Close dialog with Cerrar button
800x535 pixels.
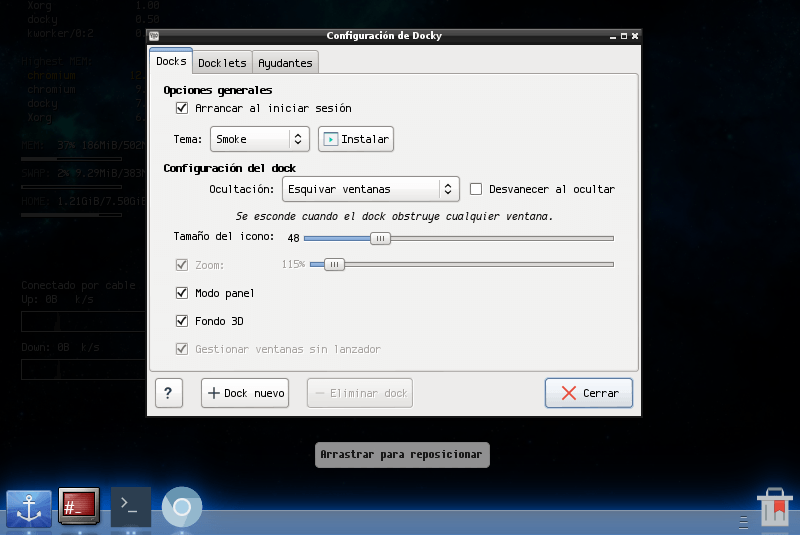pyautogui.click(x=589, y=393)
